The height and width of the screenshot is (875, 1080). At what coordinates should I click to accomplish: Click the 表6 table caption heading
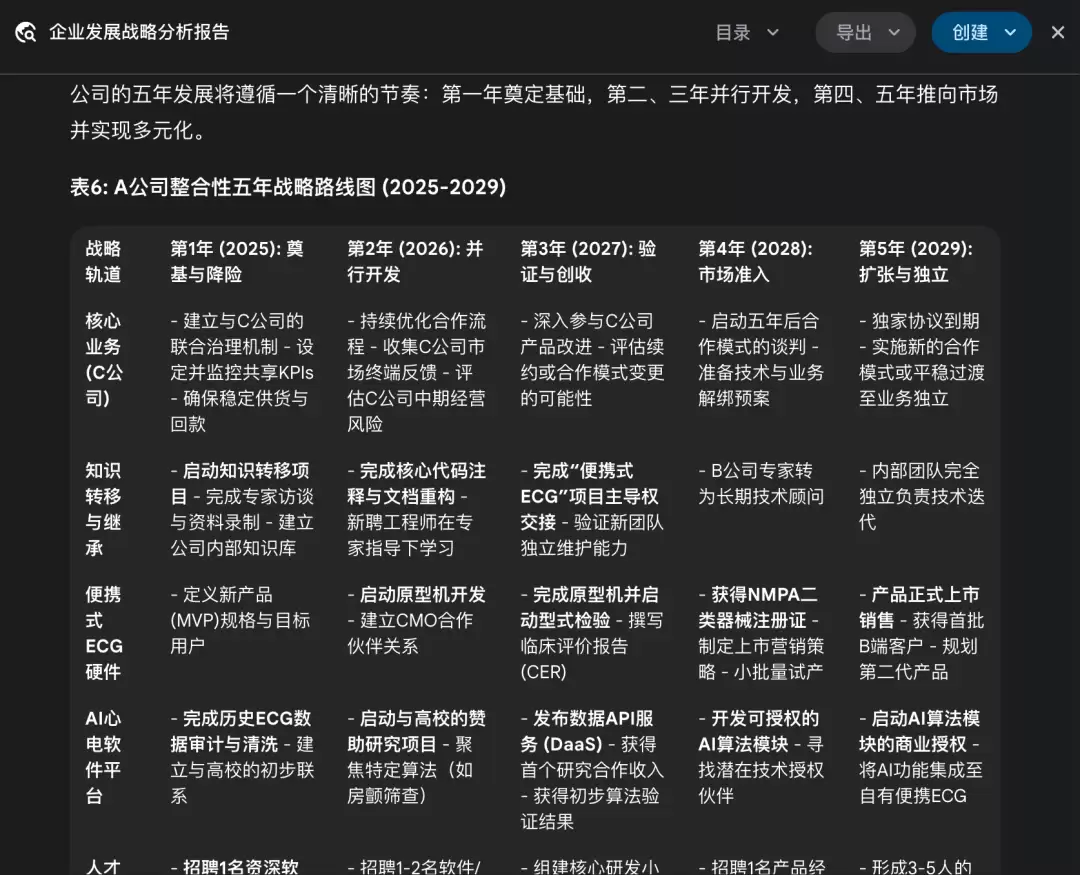tap(288, 187)
